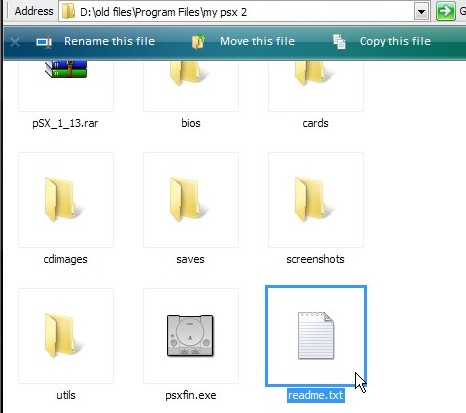Click the Rename this file icon

click(44, 42)
